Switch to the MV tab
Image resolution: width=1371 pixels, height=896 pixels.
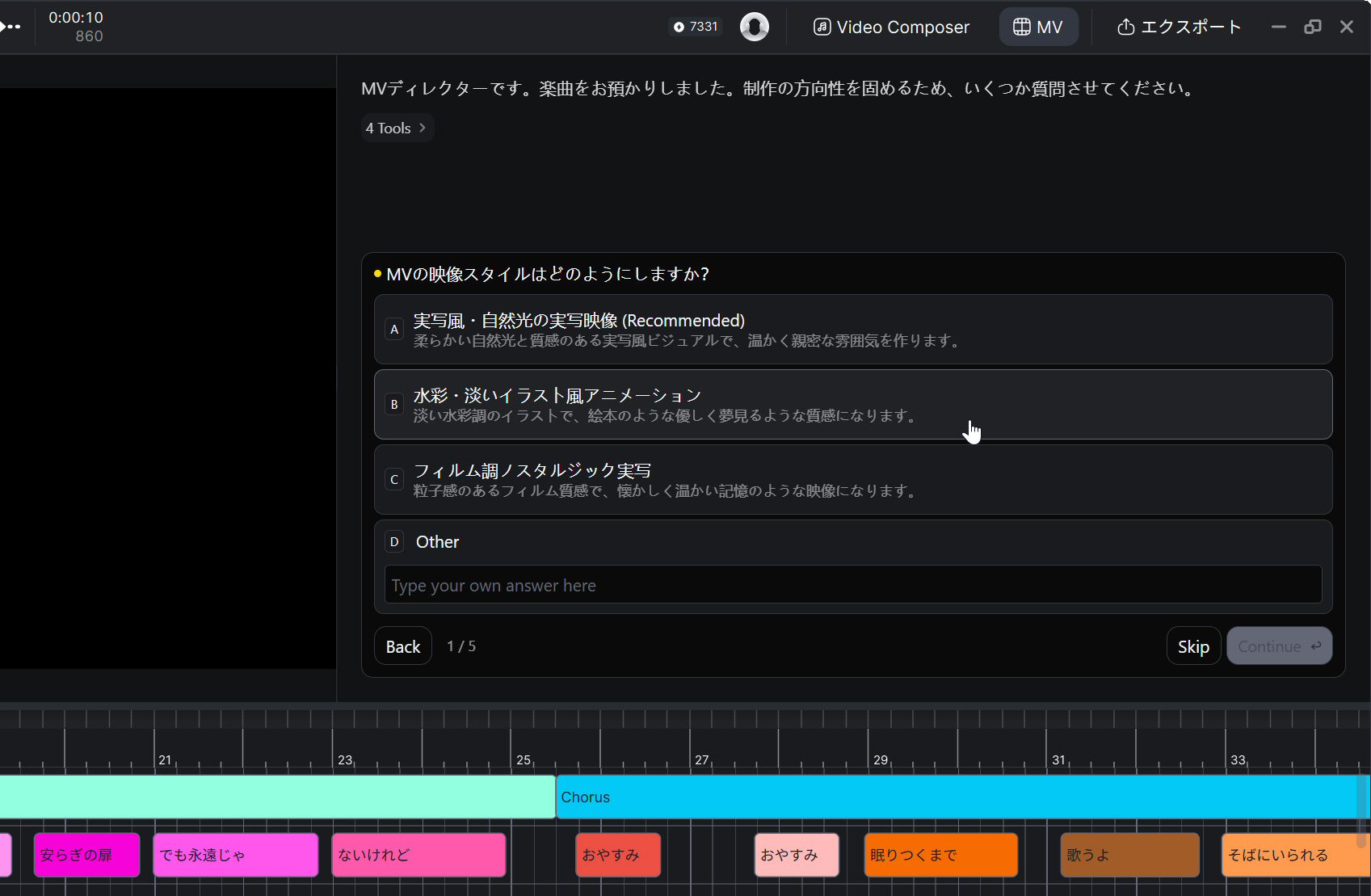(1038, 27)
